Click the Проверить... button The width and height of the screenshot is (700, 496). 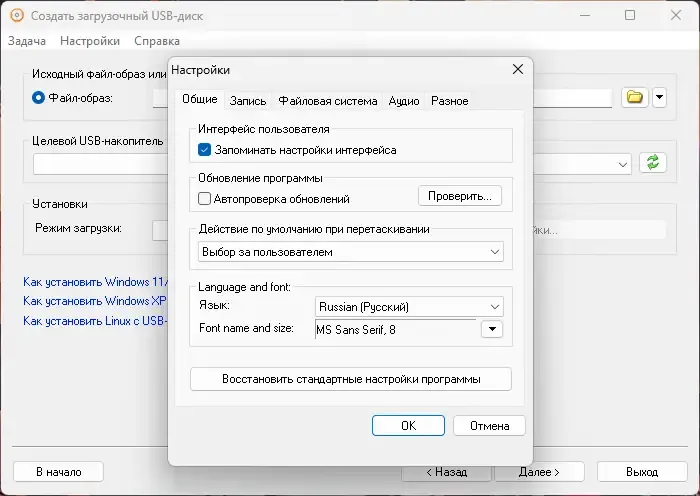click(460, 196)
